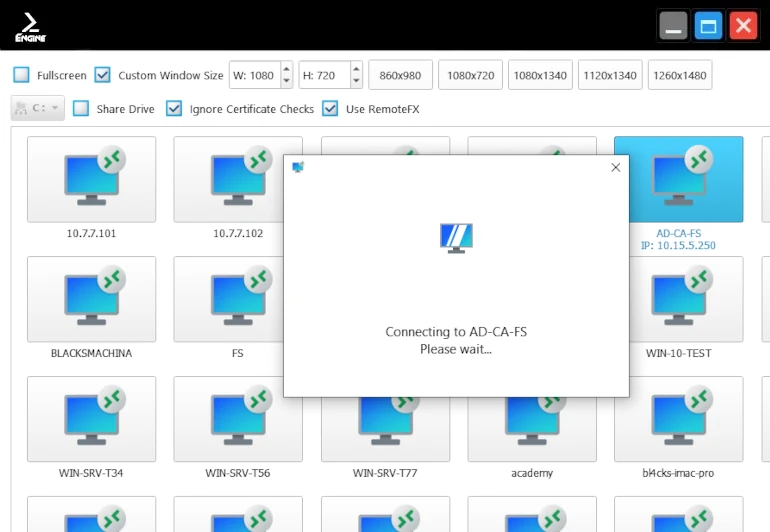This screenshot has height=532, width=770.
Task: Close the Connecting to AD-CA-FS dialog
Action: pos(615,168)
